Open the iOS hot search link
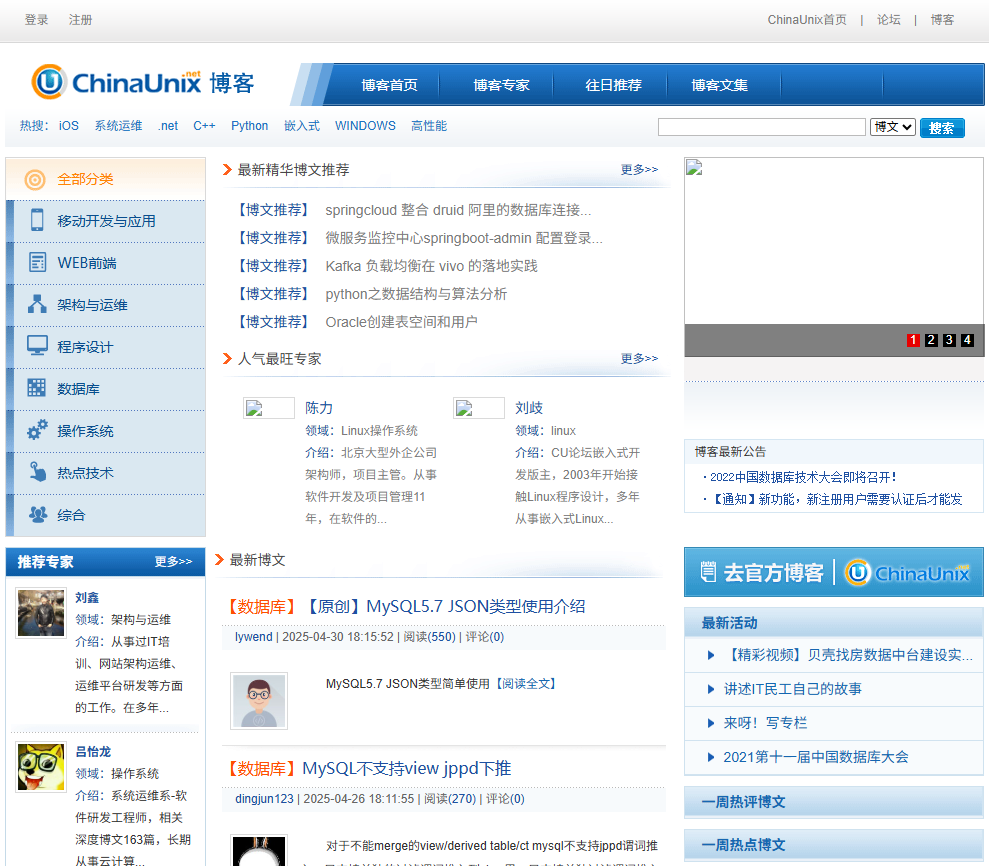Screen dimensions: 989x866 click(69, 126)
